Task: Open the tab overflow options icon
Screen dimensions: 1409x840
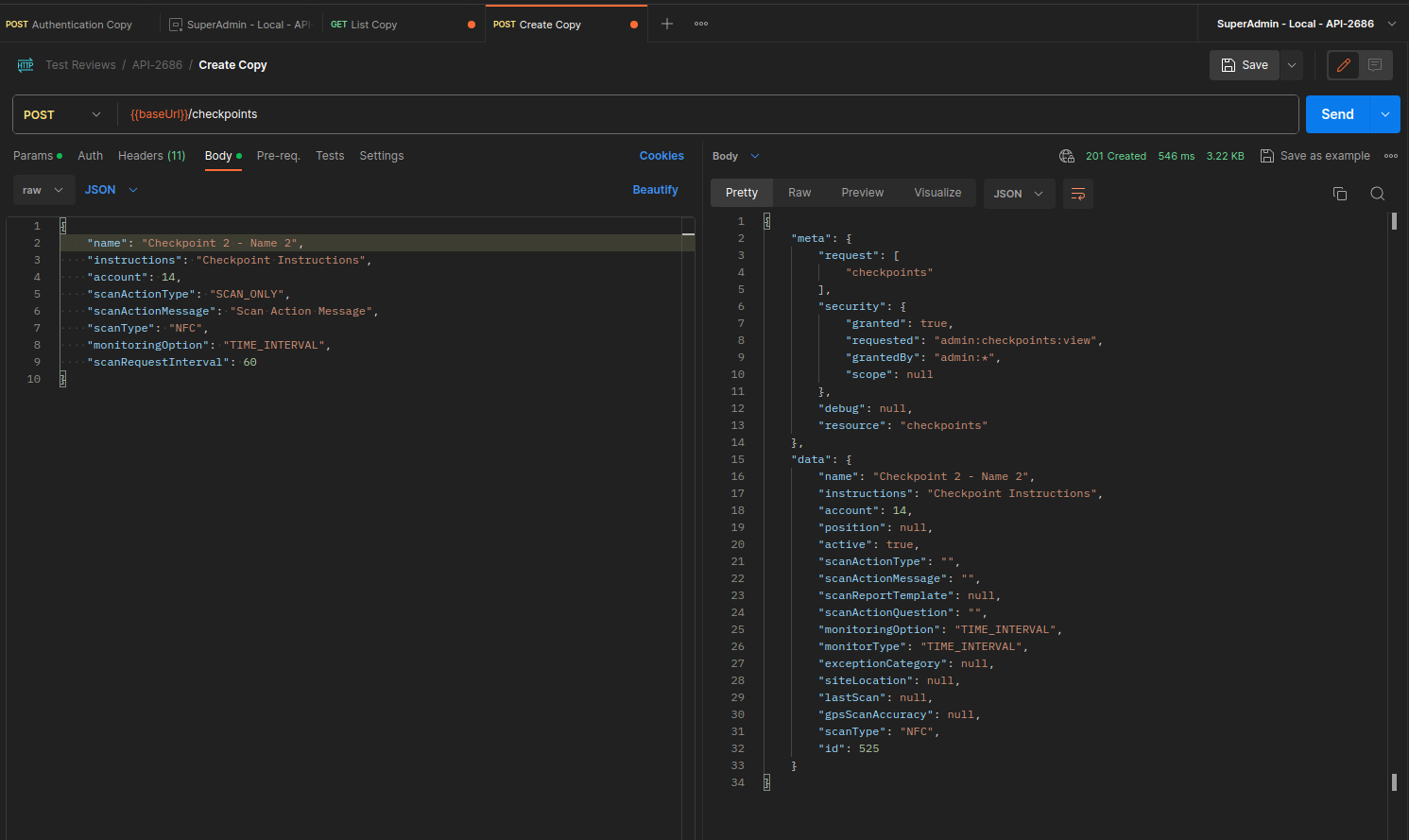Action: pyautogui.click(x=700, y=24)
